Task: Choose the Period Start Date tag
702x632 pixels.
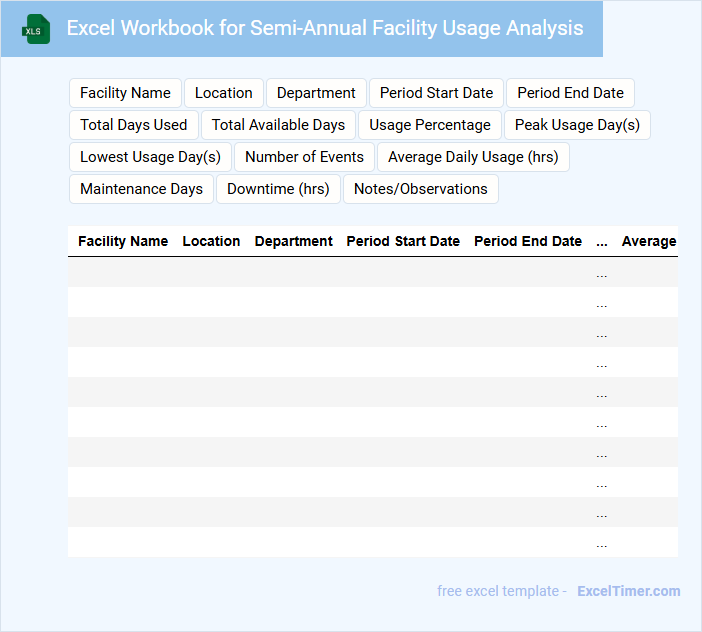Action: point(436,93)
